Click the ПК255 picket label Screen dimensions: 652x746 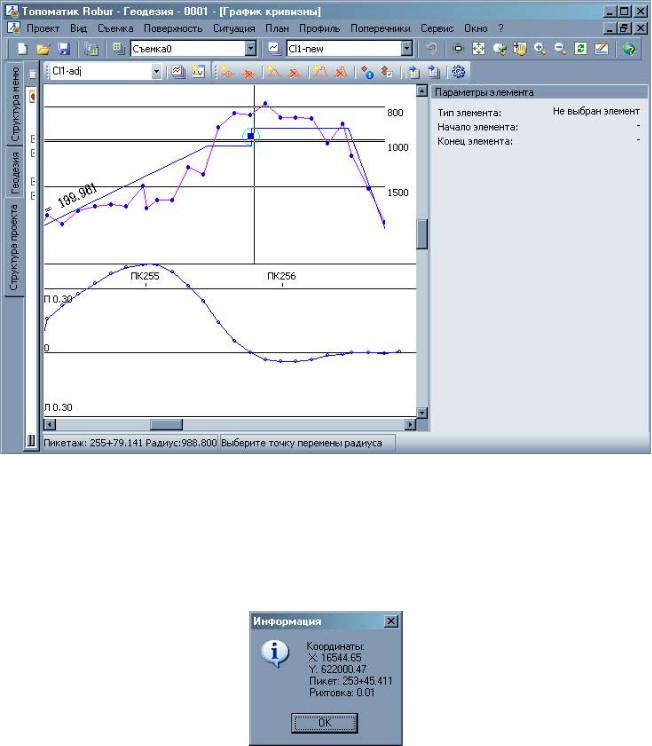145,276
